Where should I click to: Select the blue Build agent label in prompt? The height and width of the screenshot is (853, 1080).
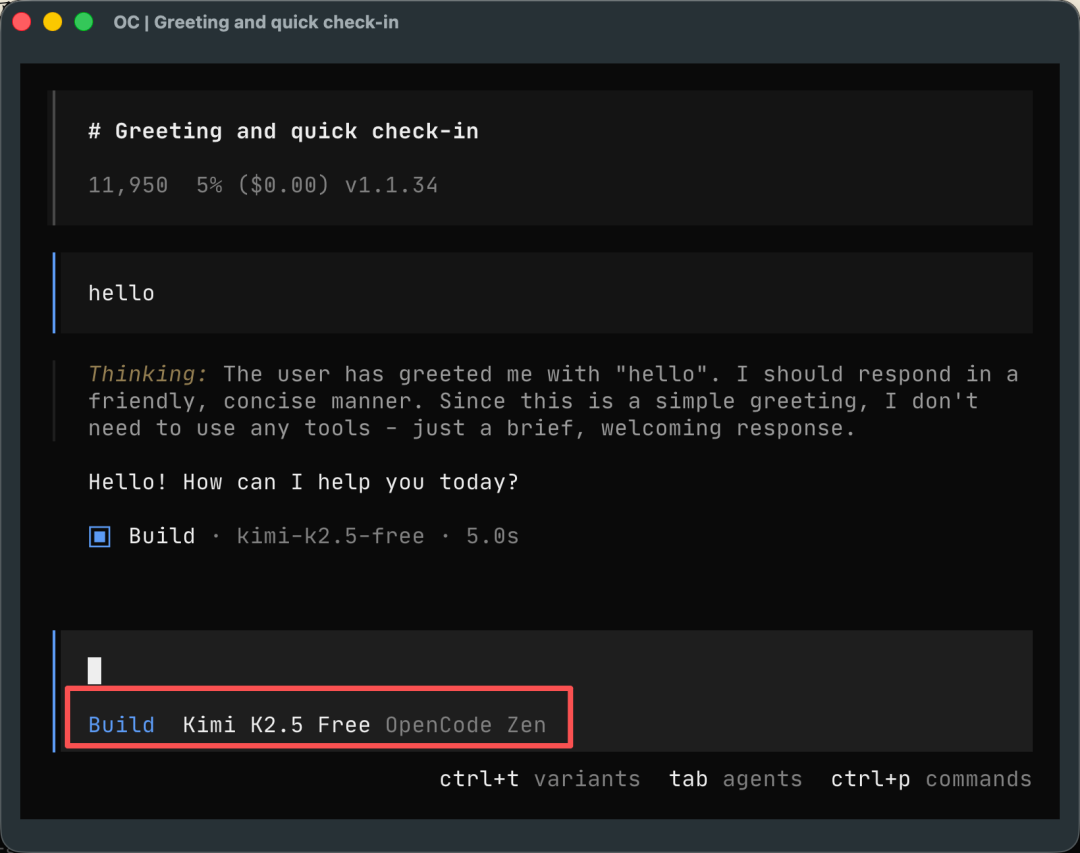click(x=121, y=725)
